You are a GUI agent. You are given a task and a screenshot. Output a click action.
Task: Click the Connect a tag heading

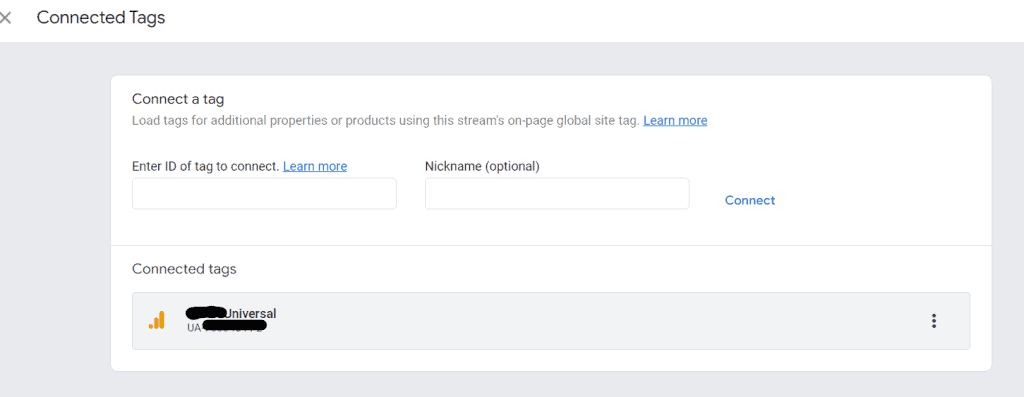[178, 99]
